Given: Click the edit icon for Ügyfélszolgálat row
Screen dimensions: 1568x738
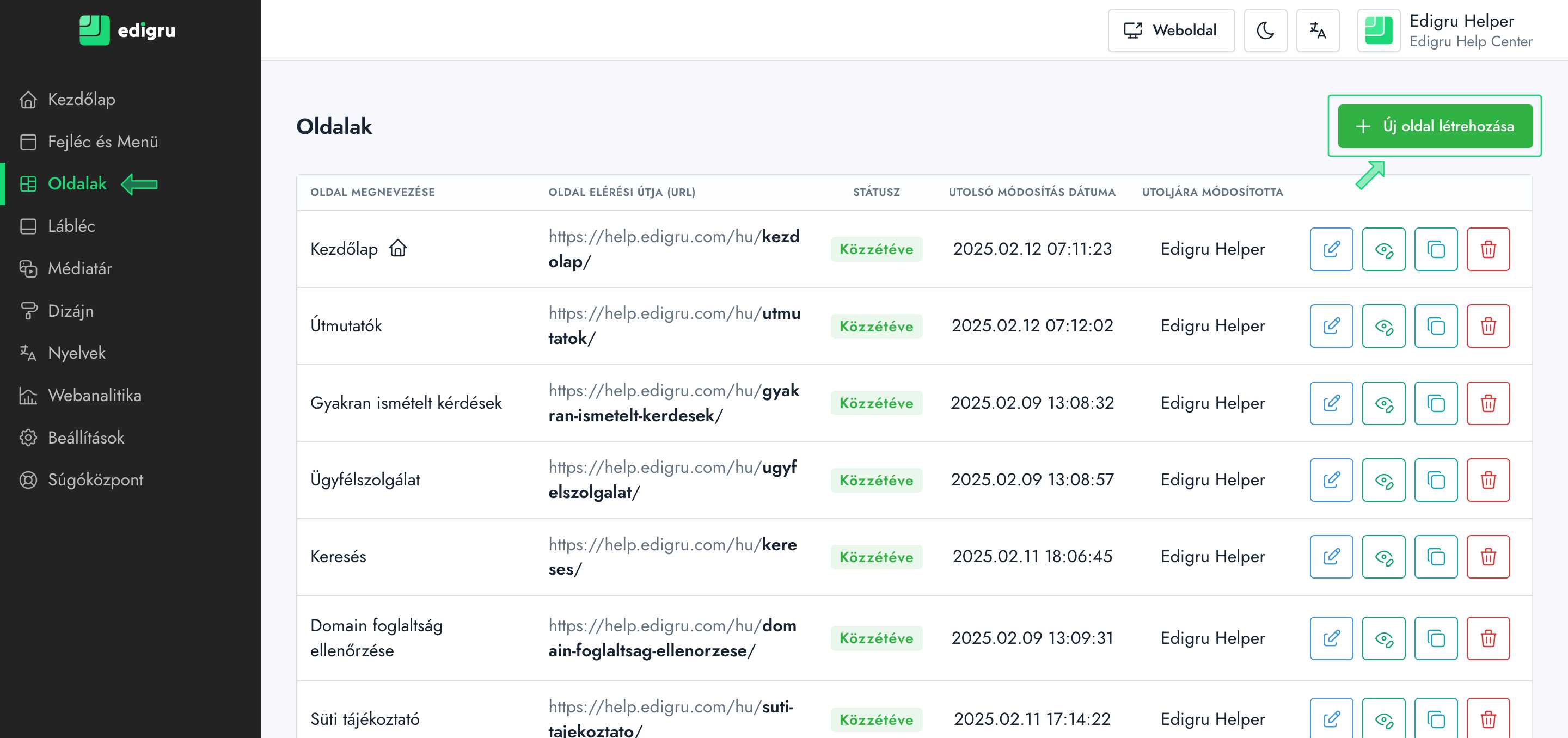Looking at the screenshot, I should pos(1331,480).
